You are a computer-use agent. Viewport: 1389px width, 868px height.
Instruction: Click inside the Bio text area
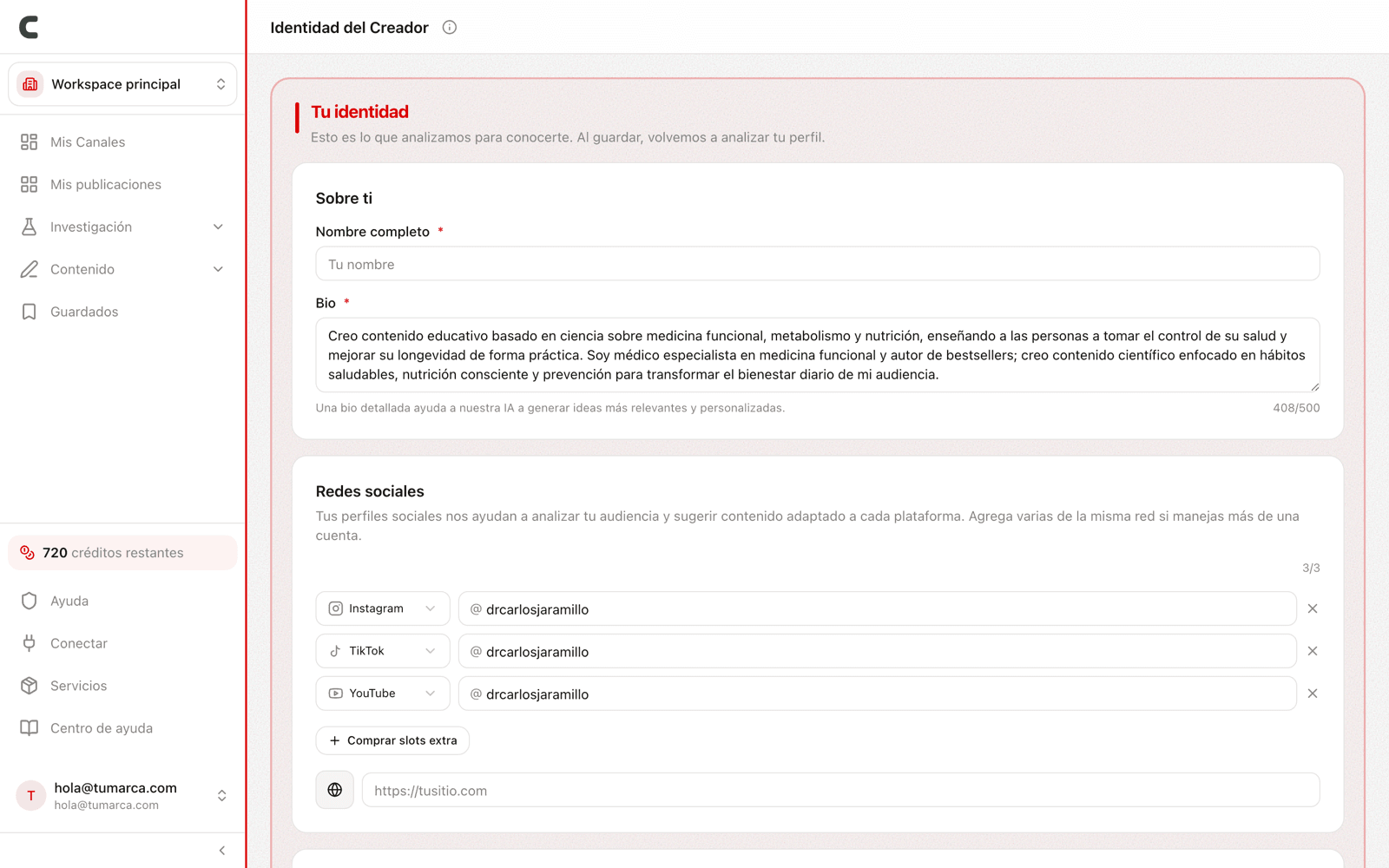coord(818,355)
